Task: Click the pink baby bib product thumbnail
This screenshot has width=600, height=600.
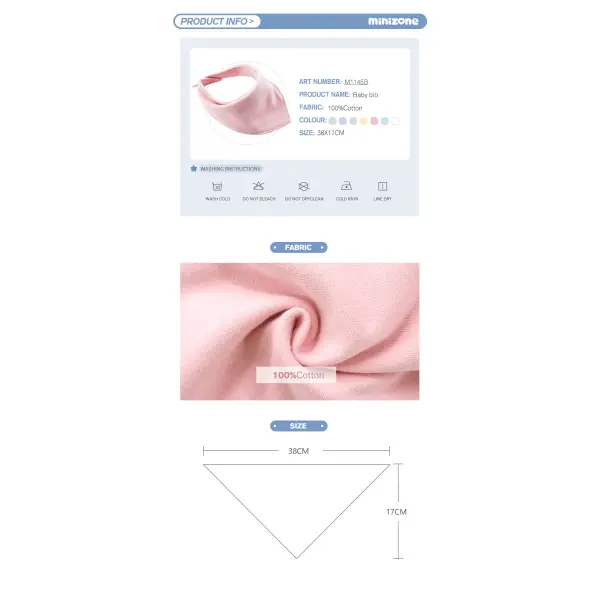Action: [243, 101]
